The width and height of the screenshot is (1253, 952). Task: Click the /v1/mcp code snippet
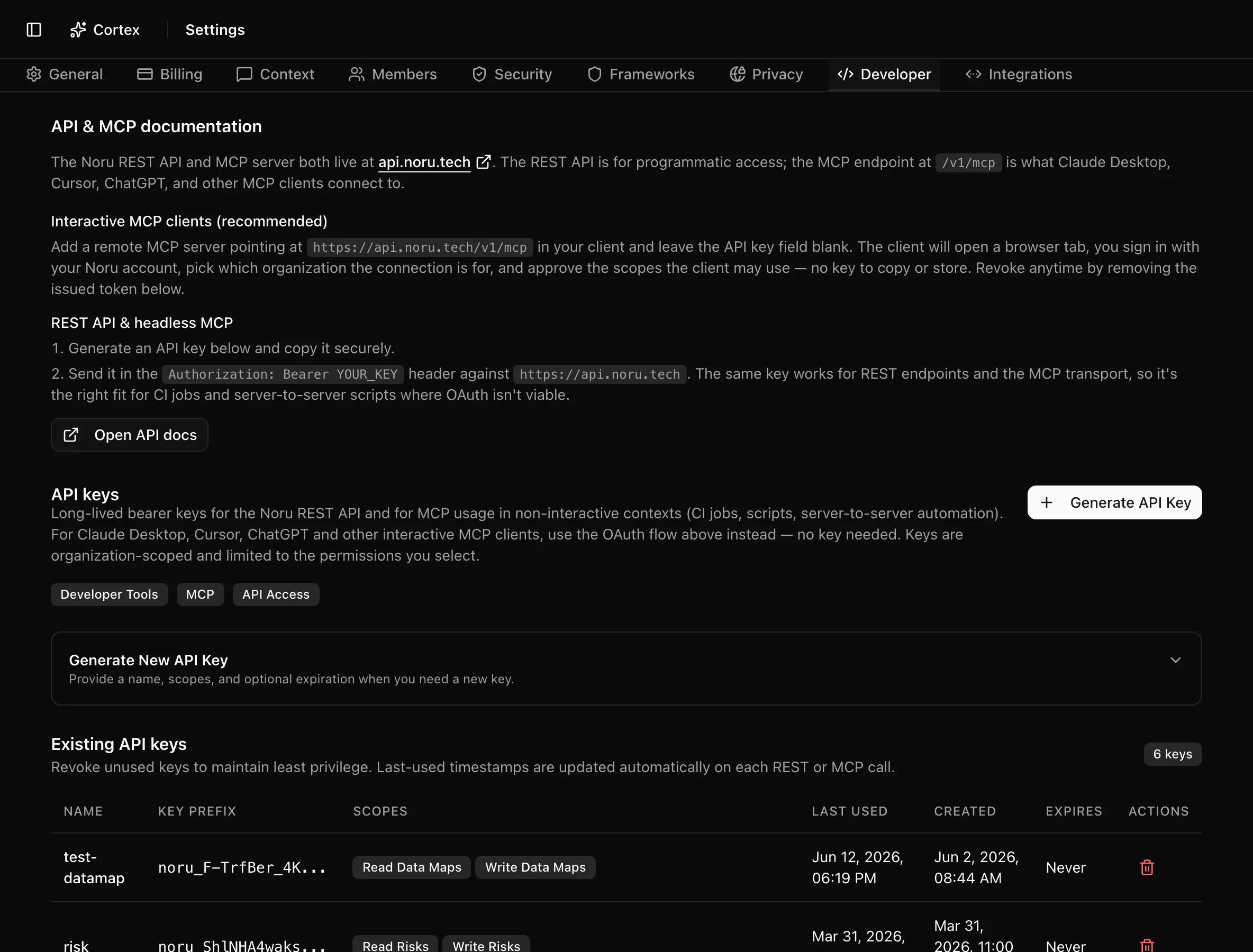coord(968,163)
